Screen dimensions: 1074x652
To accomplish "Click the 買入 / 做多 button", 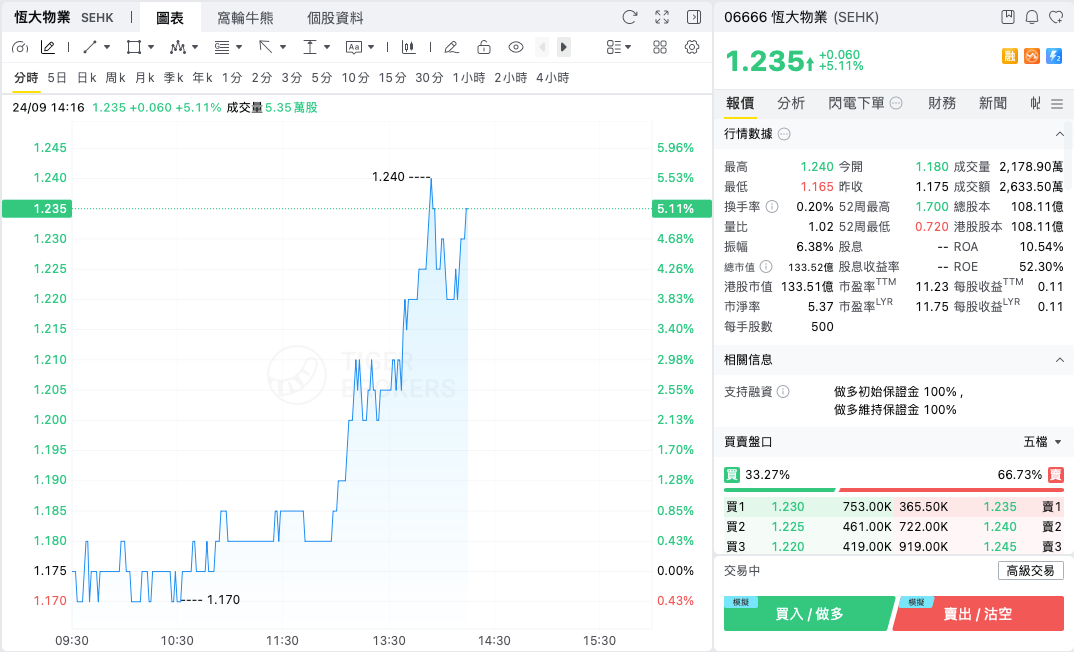I will pos(808,614).
